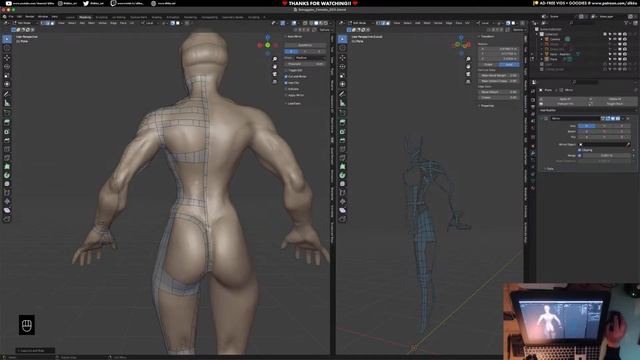Expand Properties section in right viewport sidebar

487,106
